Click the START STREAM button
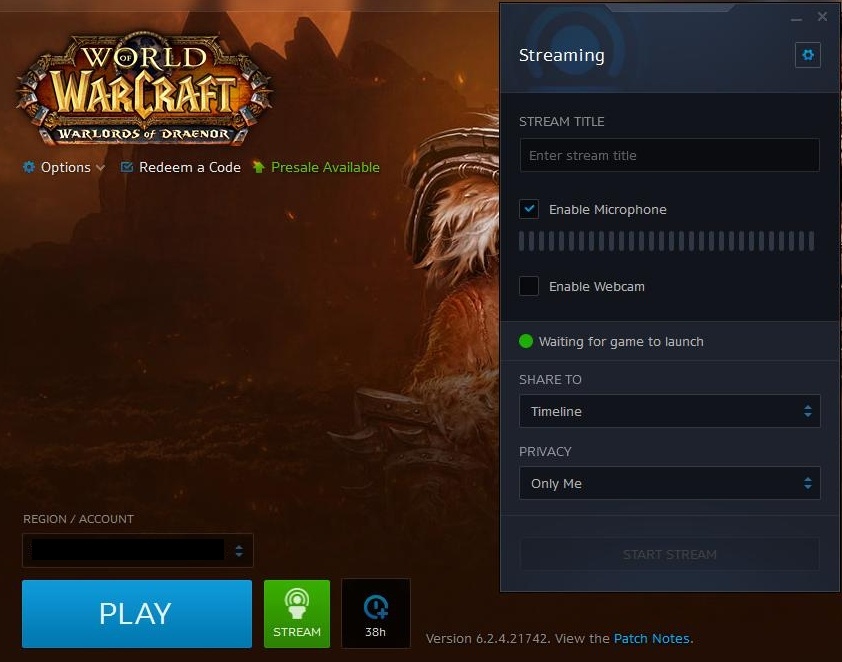The image size is (842, 662). click(669, 554)
